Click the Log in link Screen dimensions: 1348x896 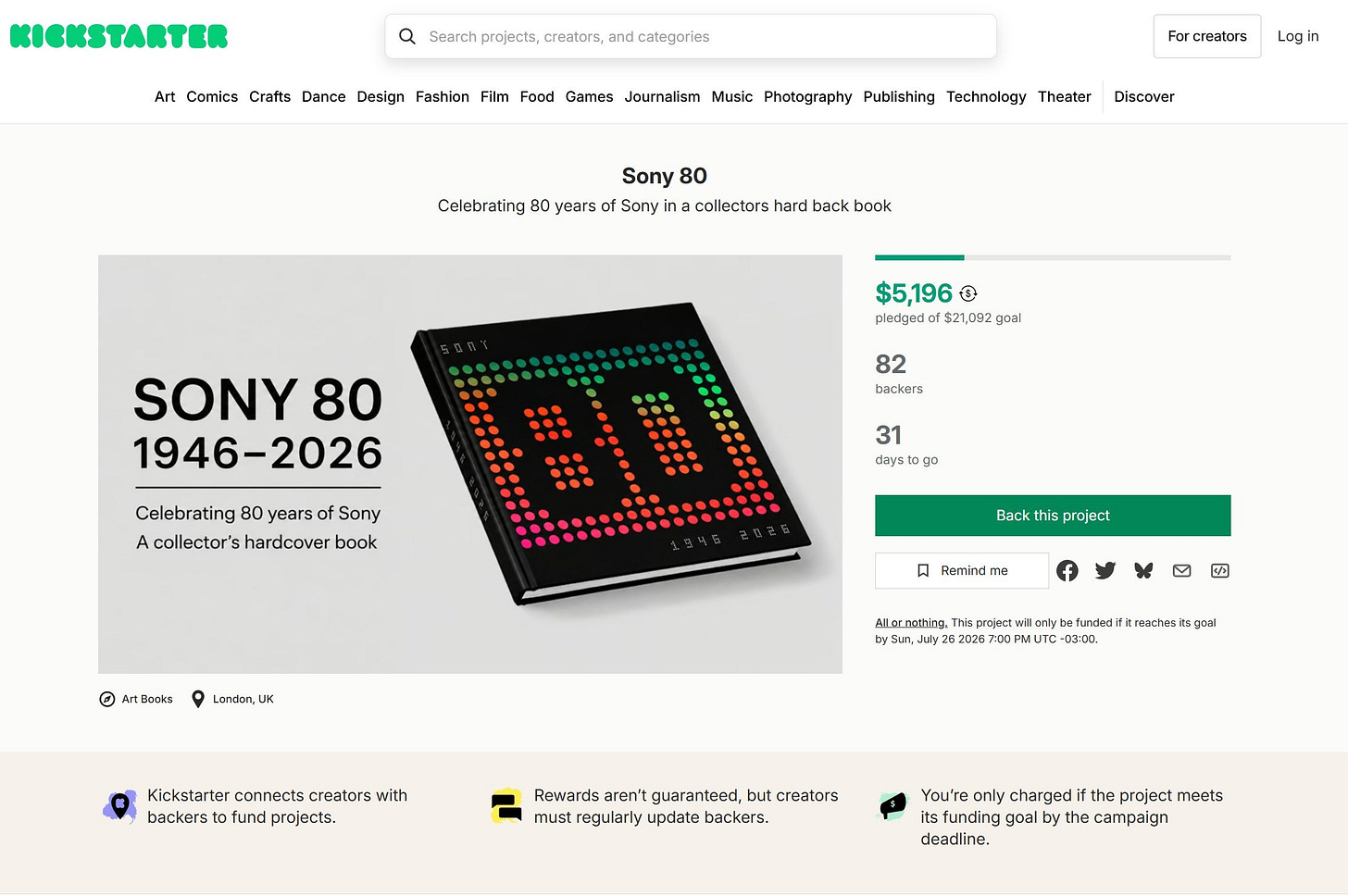[x=1298, y=36]
